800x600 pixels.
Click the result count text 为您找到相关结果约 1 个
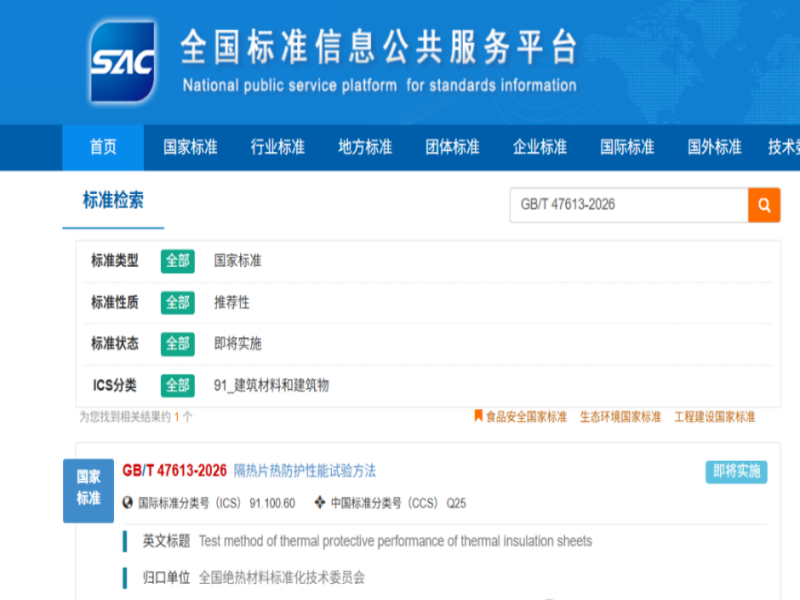click(x=136, y=417)
